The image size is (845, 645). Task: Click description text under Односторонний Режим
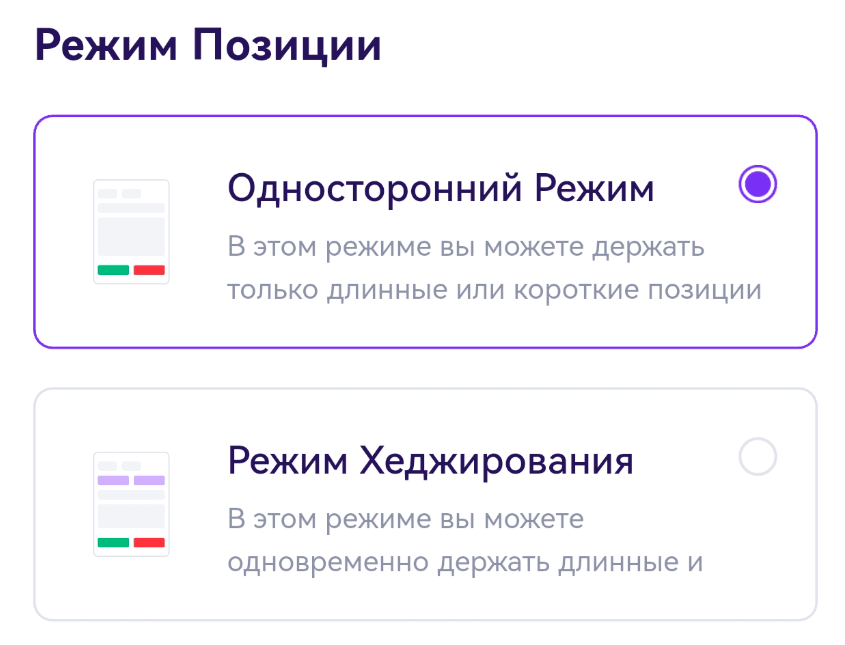tap(494, 268)
